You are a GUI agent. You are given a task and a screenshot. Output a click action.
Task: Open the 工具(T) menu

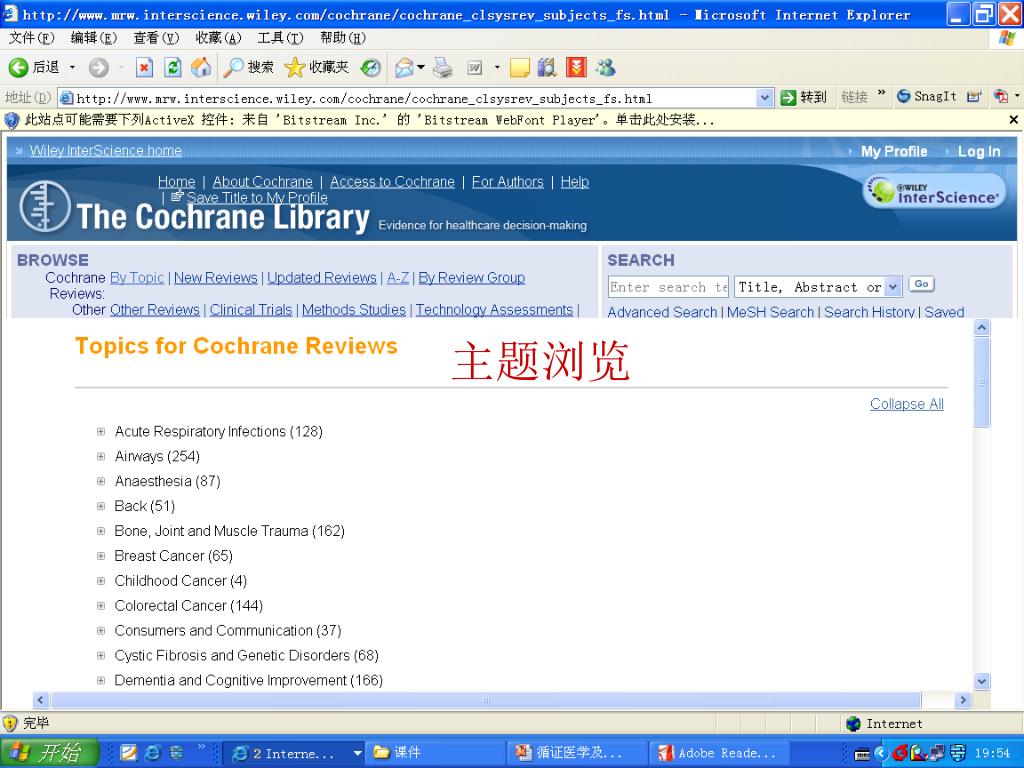tap(280, 38)
